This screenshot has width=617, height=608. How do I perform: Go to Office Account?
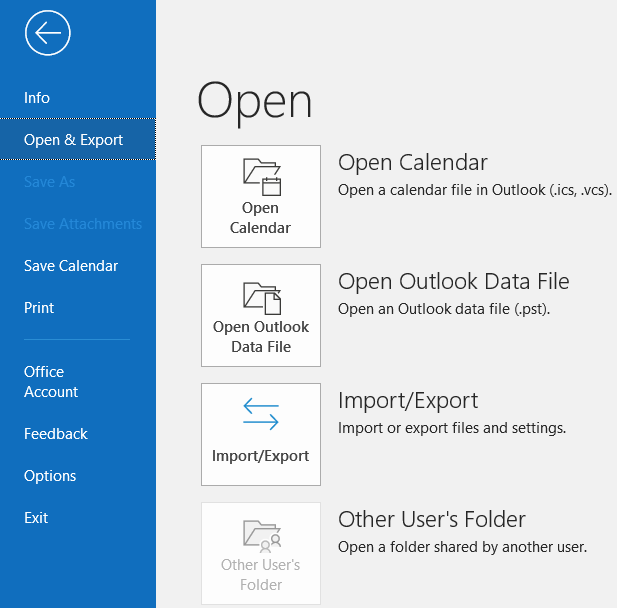point(78,382)
